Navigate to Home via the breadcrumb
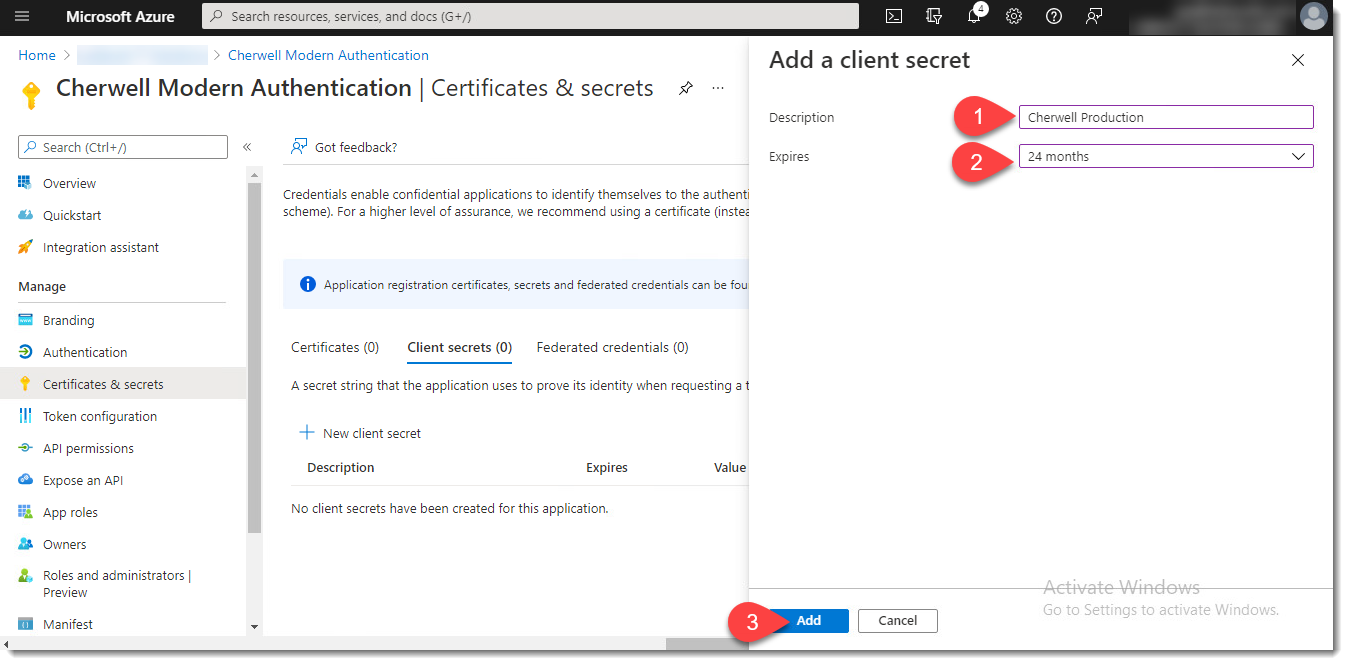 coord(36,55)
